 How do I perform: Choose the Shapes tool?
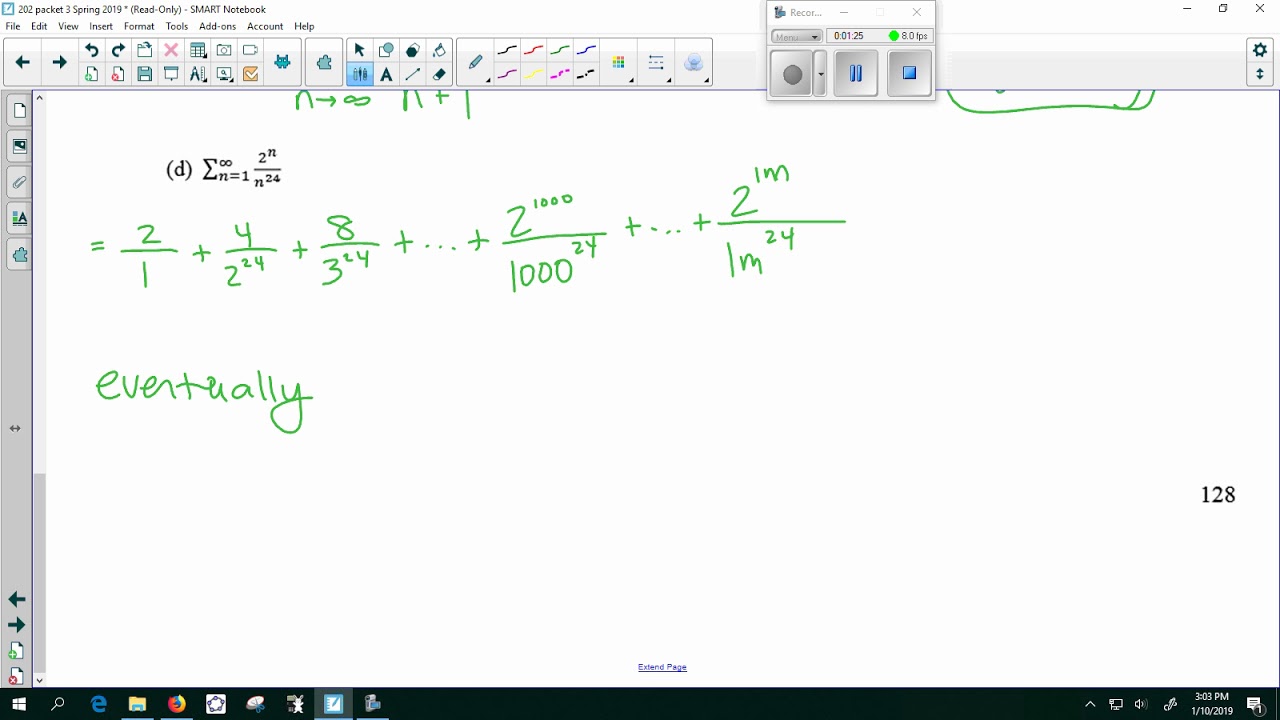click(386, 50)
